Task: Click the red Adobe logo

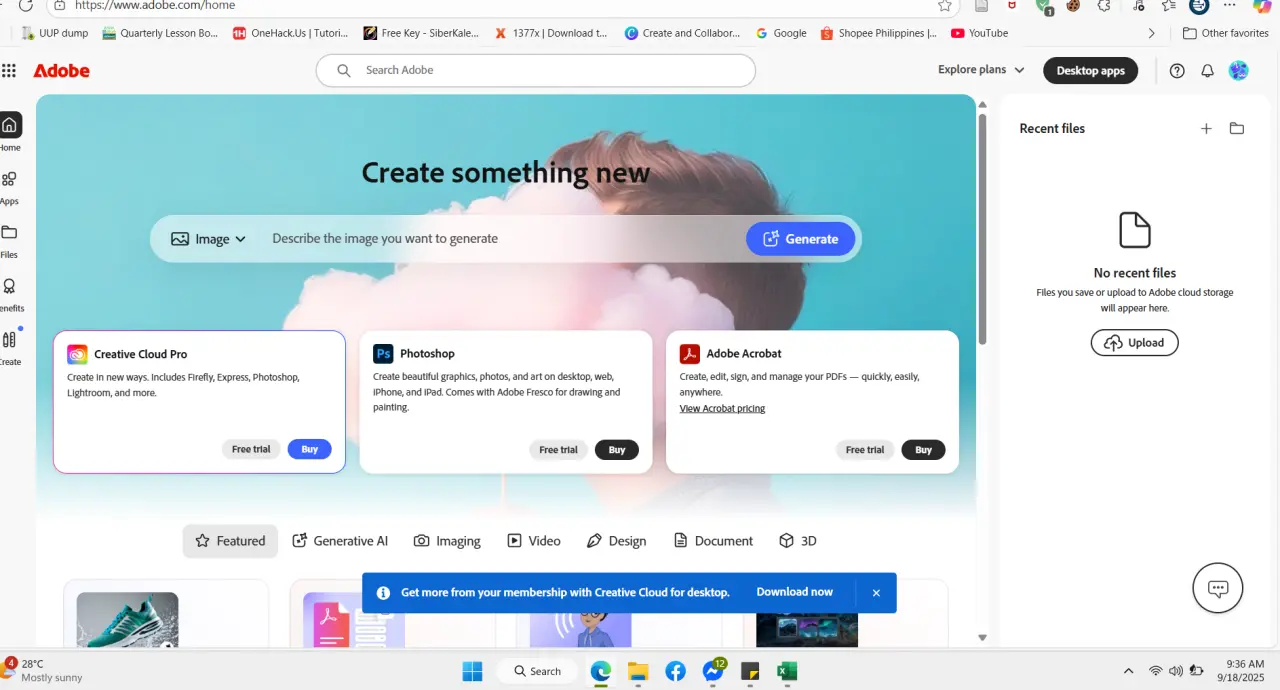Action: [x=61, y=71]
